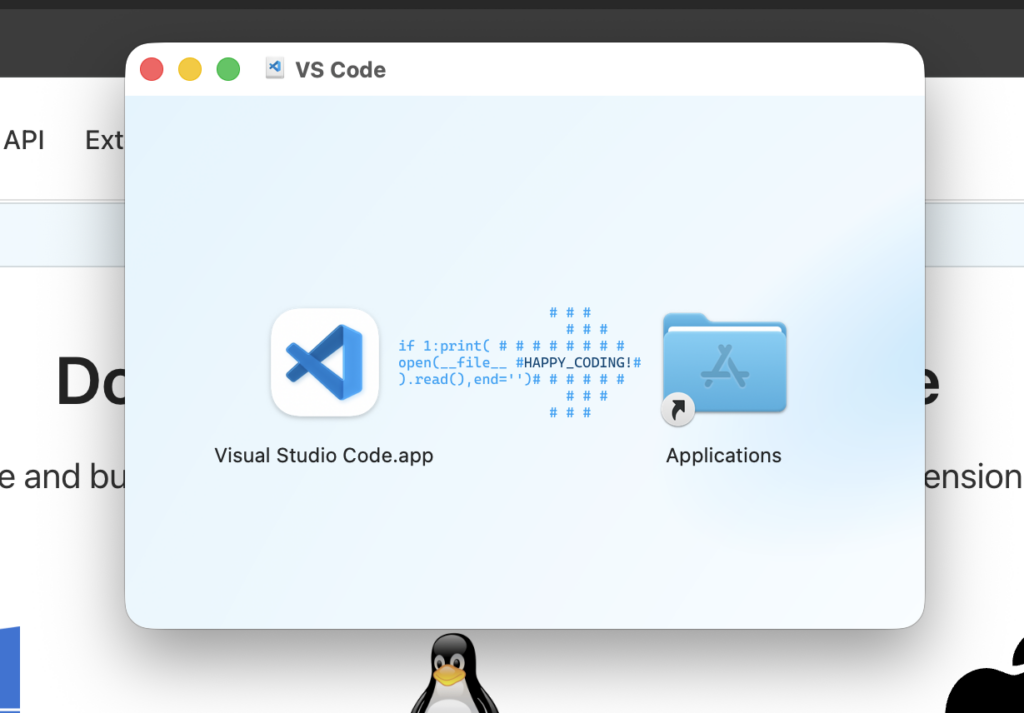This screenshot has width=1024, height=713.
Task: Click the 'Applications' folder name label
Action: point(724,455)
